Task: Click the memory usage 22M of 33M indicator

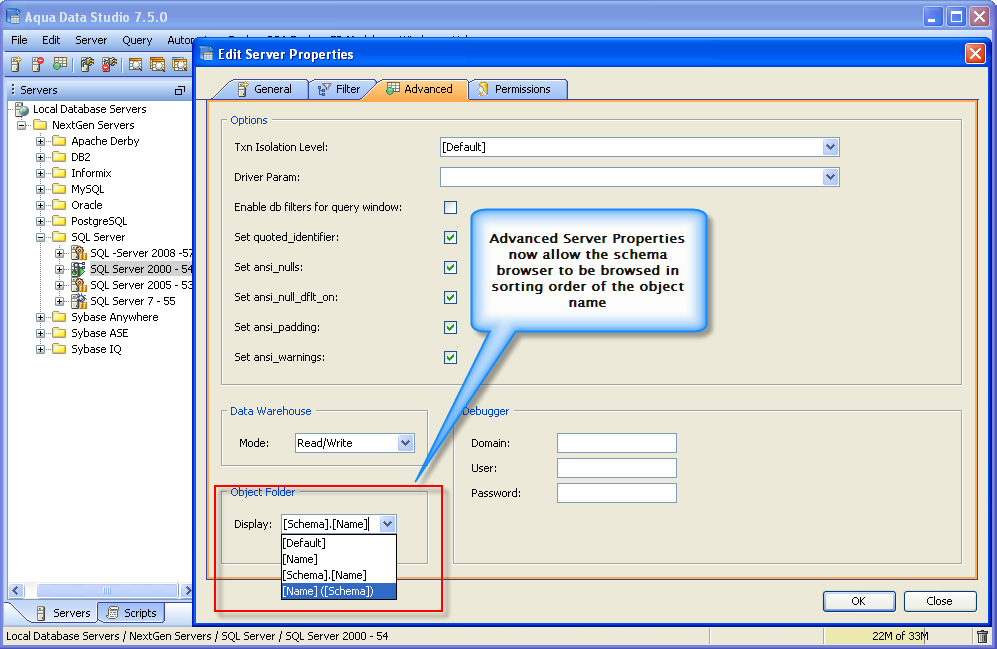Action: pos(898,636)
